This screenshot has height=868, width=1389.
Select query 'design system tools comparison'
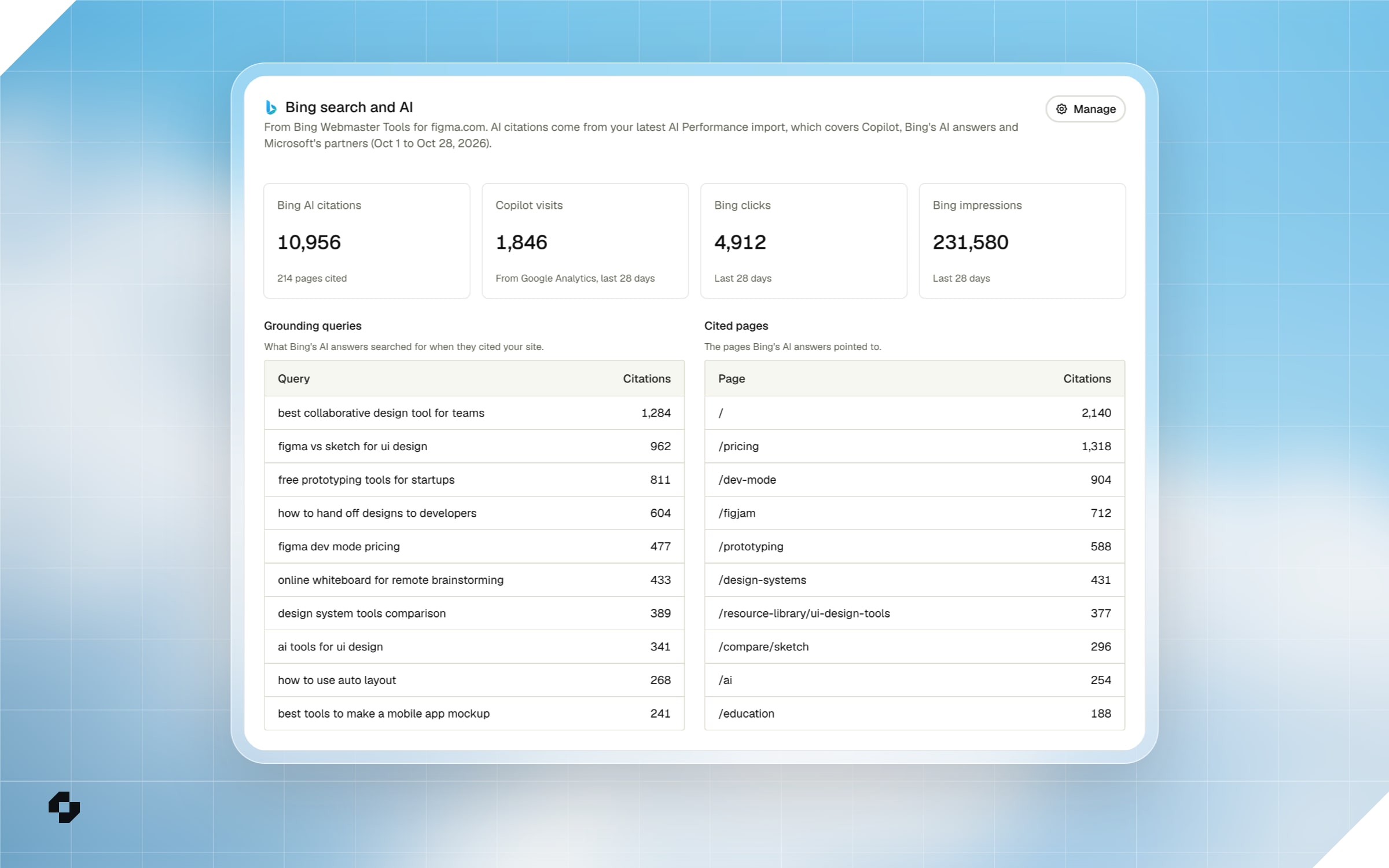(x=475, y=613)
